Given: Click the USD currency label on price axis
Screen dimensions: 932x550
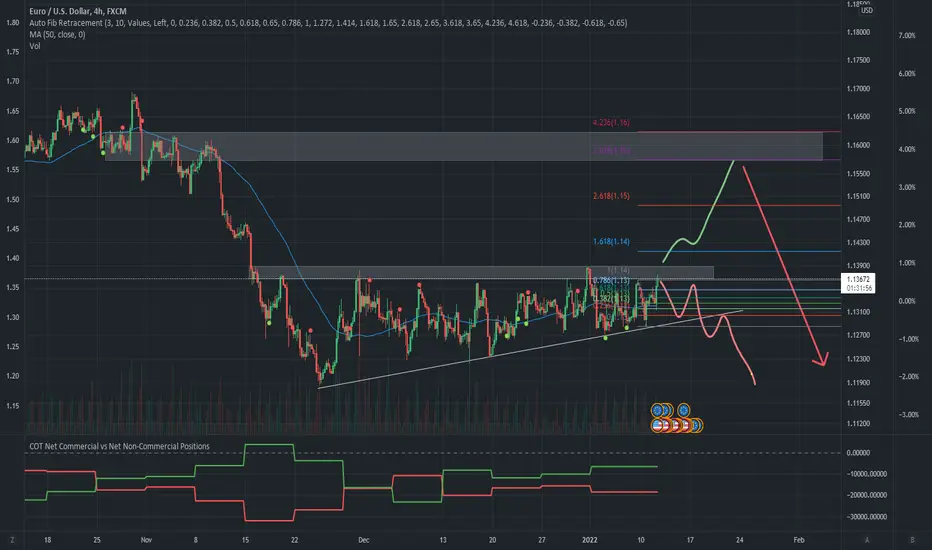Looking at the screenshot, I should (867, 11).
